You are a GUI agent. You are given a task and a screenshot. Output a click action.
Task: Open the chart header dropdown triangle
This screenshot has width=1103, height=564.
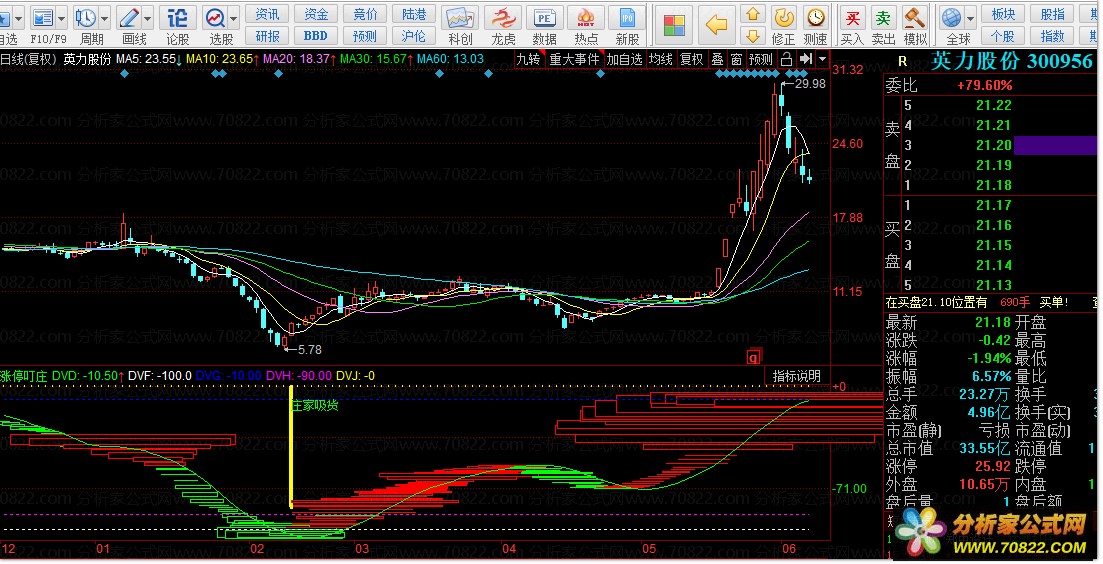(x=822, y=60)
